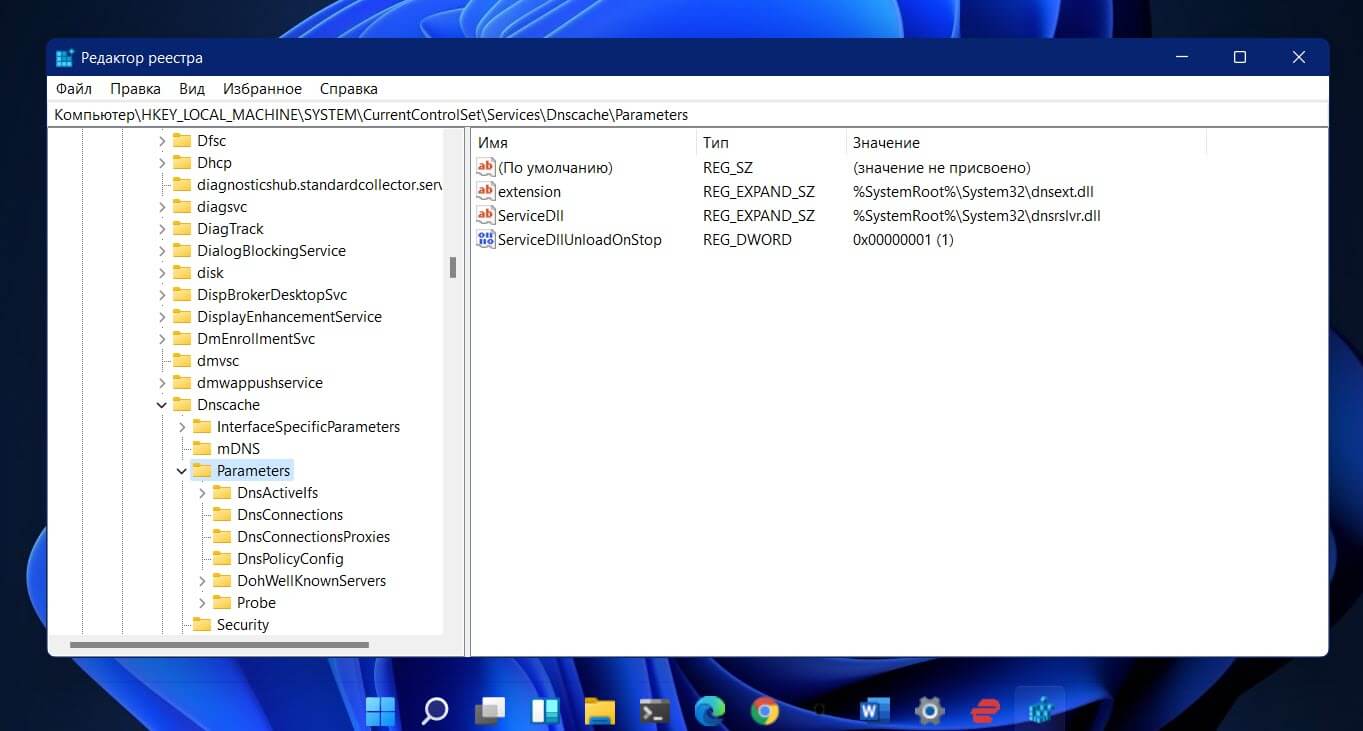Expand the dmwappushservice key
Image resolution: width=1363 pixels, height=731 pixels.
(162, 383)
